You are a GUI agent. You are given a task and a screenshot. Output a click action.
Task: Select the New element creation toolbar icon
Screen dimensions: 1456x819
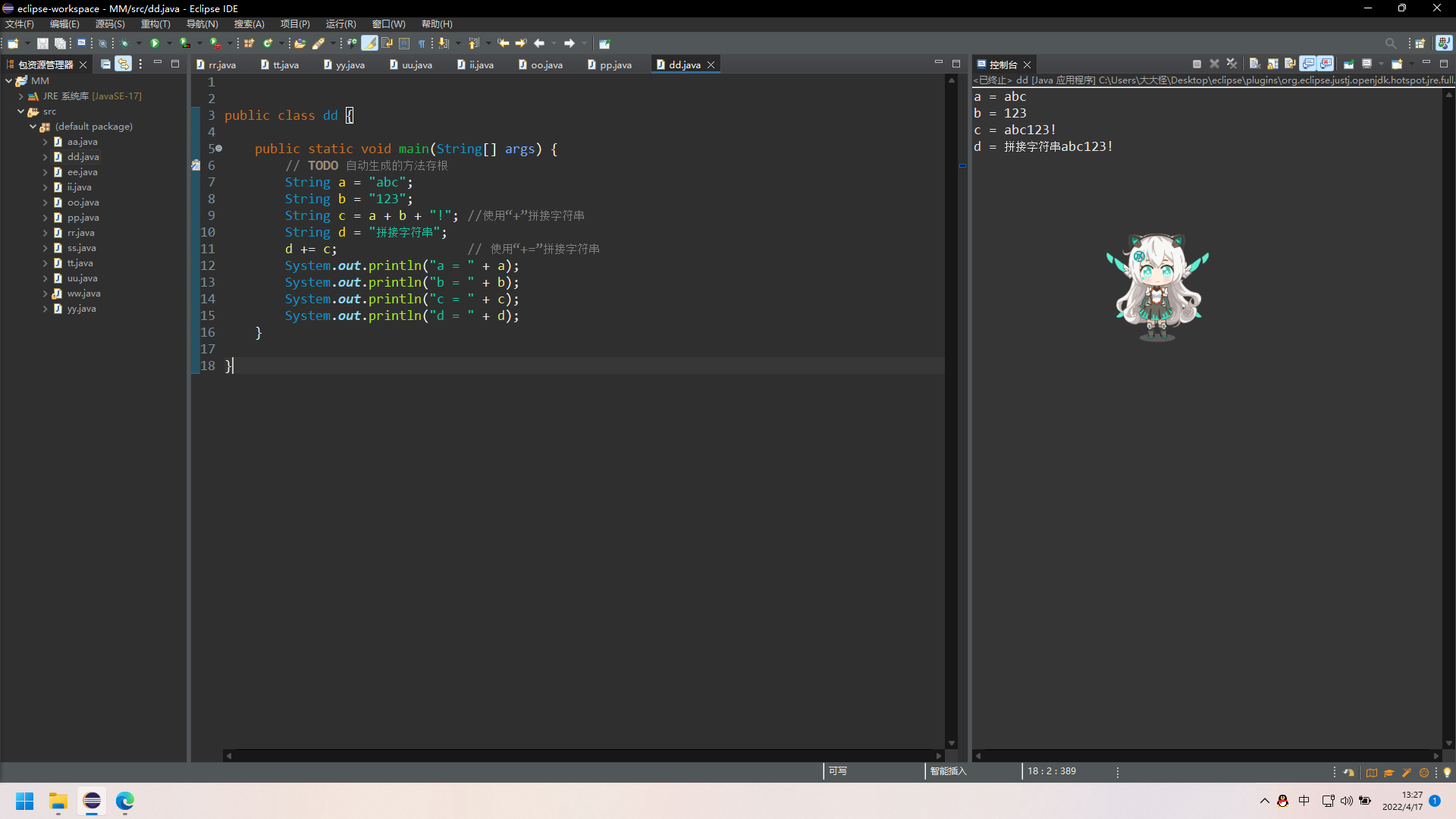[13, 43]
